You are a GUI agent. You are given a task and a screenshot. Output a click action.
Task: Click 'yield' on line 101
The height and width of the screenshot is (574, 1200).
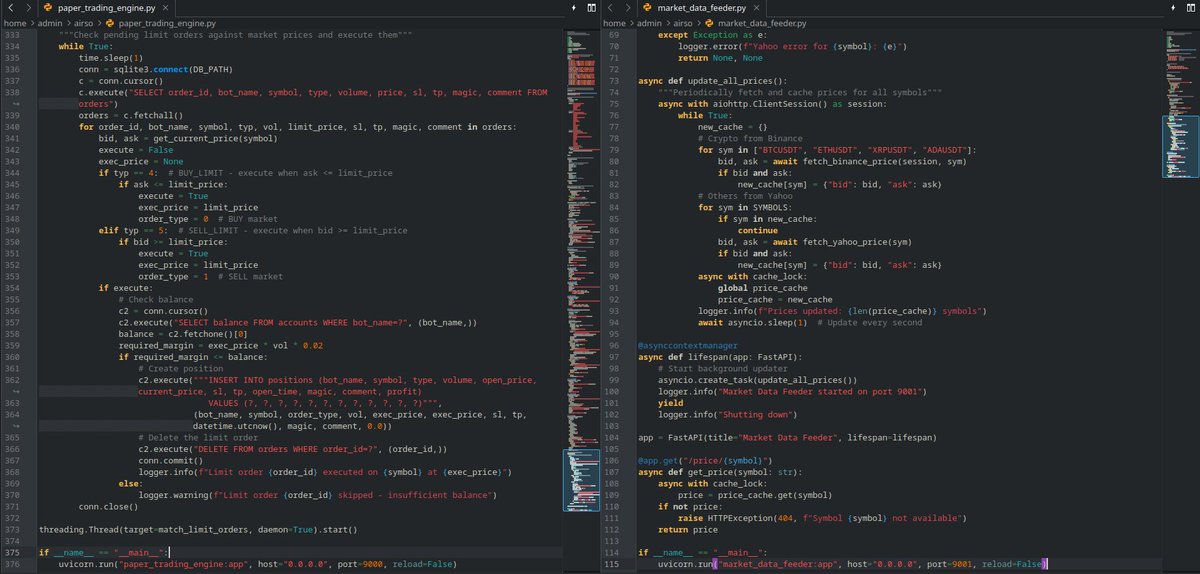pos(670,405)
